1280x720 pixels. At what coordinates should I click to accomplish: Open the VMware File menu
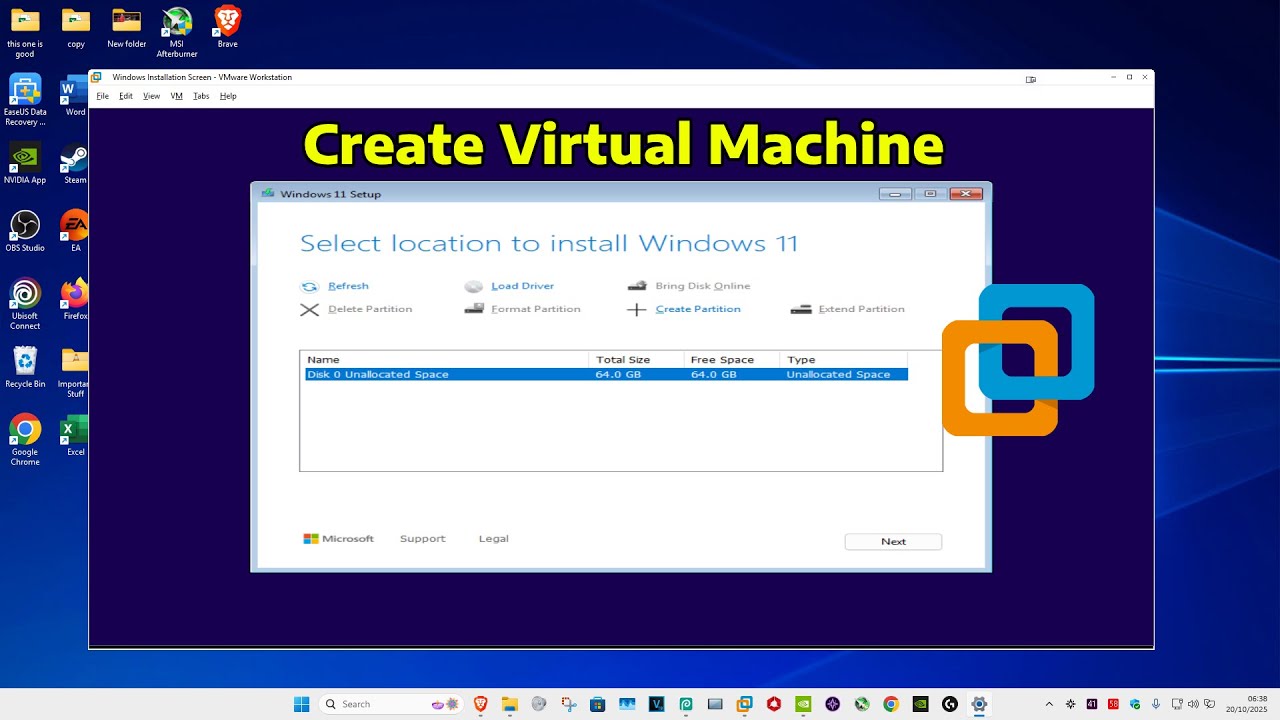pyautogui.click(x=102, y=96)
